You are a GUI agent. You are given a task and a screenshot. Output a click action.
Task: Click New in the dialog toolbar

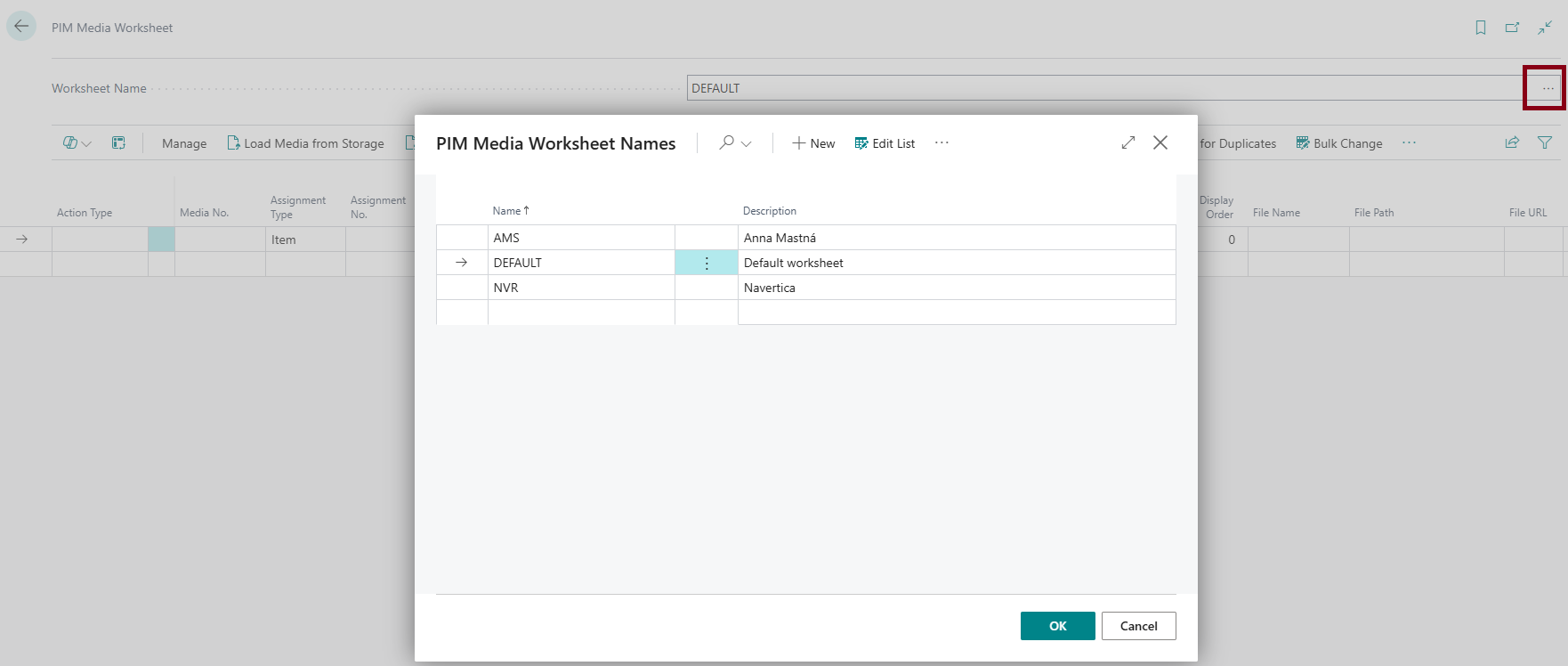click(813, 143)
